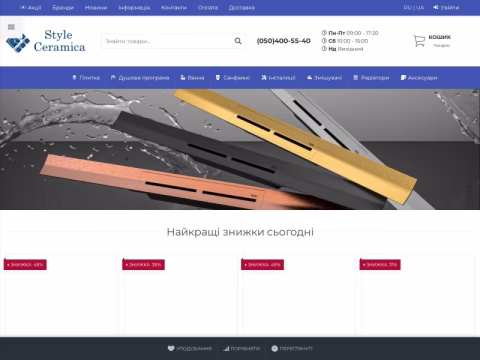Screen dimensions: 480x360
Task: Click the viewed items icon
Action: click(275, 348)
